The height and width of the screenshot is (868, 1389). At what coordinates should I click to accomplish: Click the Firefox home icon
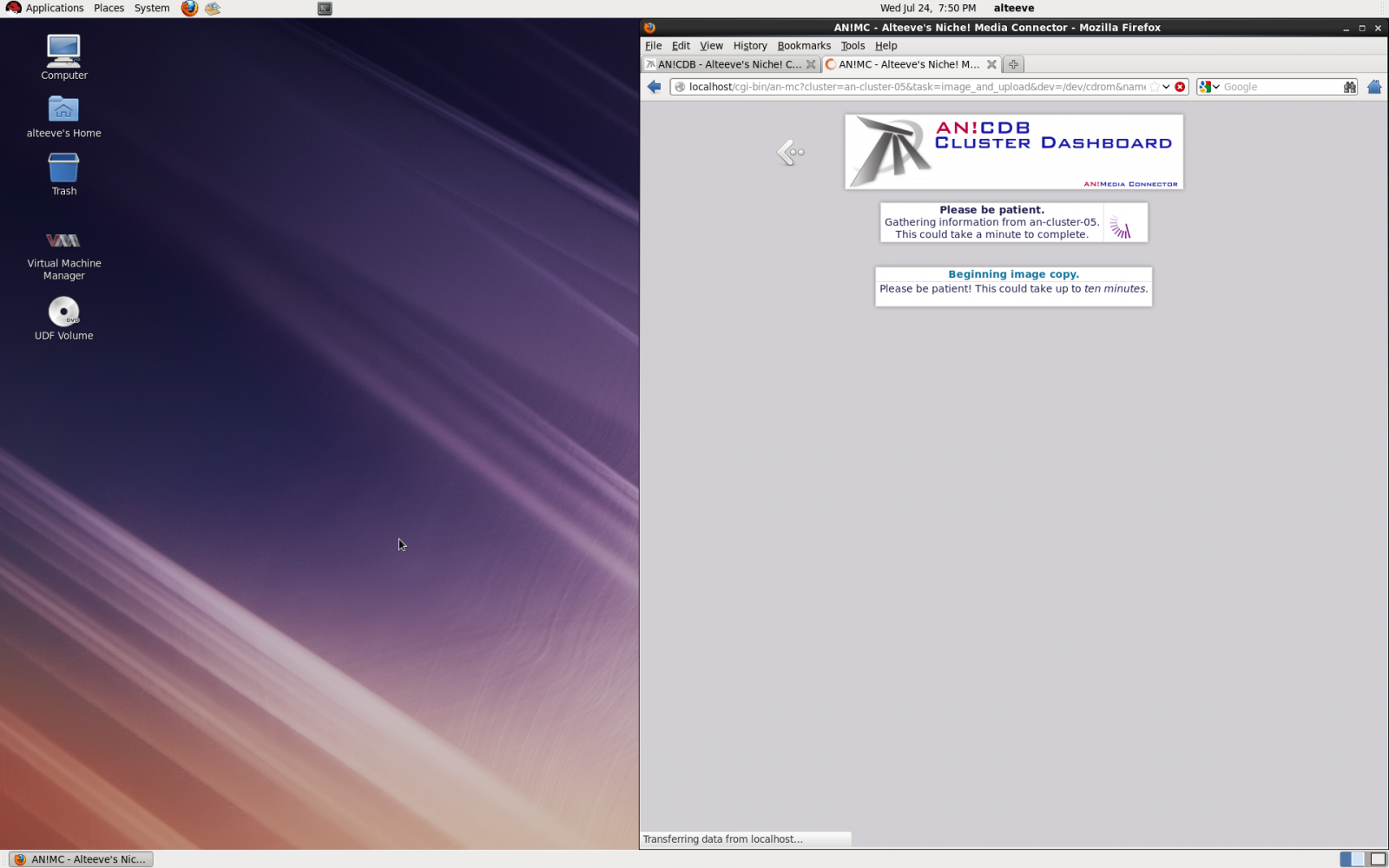click(x=1373, y=87)
